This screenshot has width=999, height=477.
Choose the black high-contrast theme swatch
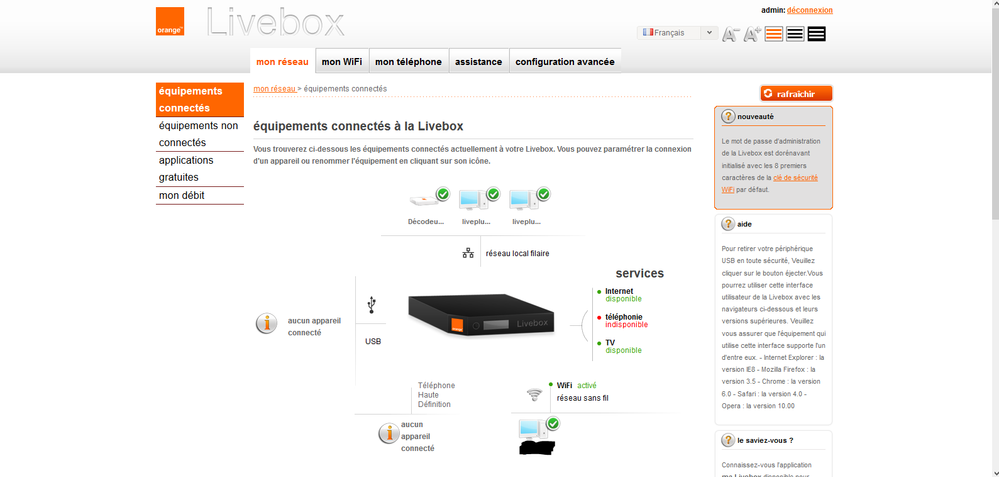coord(817,34)
